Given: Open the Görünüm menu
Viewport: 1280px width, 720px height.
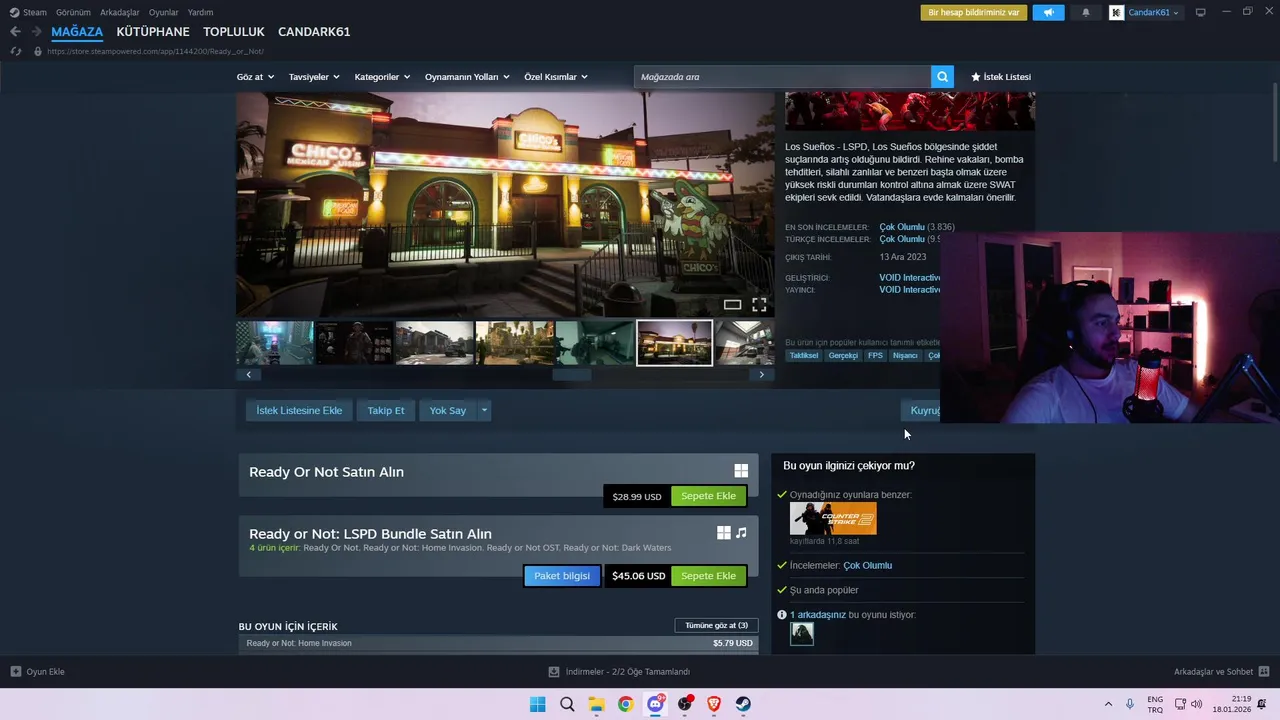Looking at the screenshot, I should point(73,13).
